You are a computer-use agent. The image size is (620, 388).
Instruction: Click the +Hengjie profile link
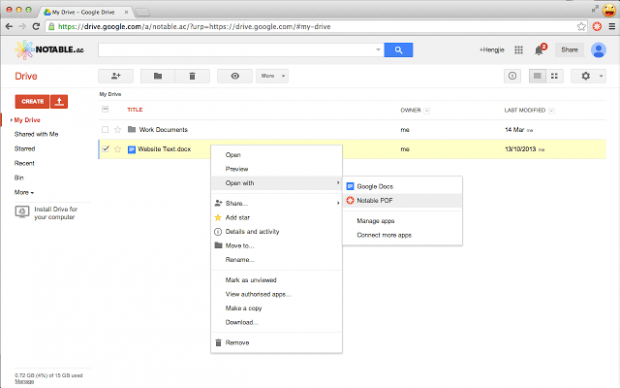pyautogui.click(x=492, y=50)
